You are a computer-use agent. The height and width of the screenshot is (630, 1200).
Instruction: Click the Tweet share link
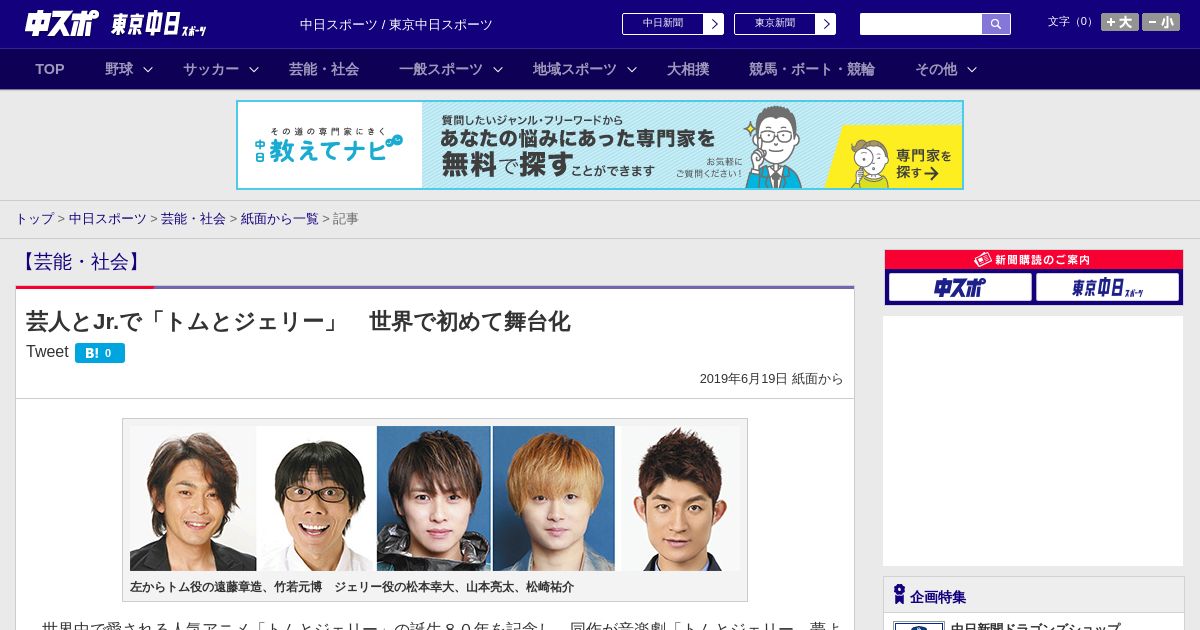click(47, 352)
